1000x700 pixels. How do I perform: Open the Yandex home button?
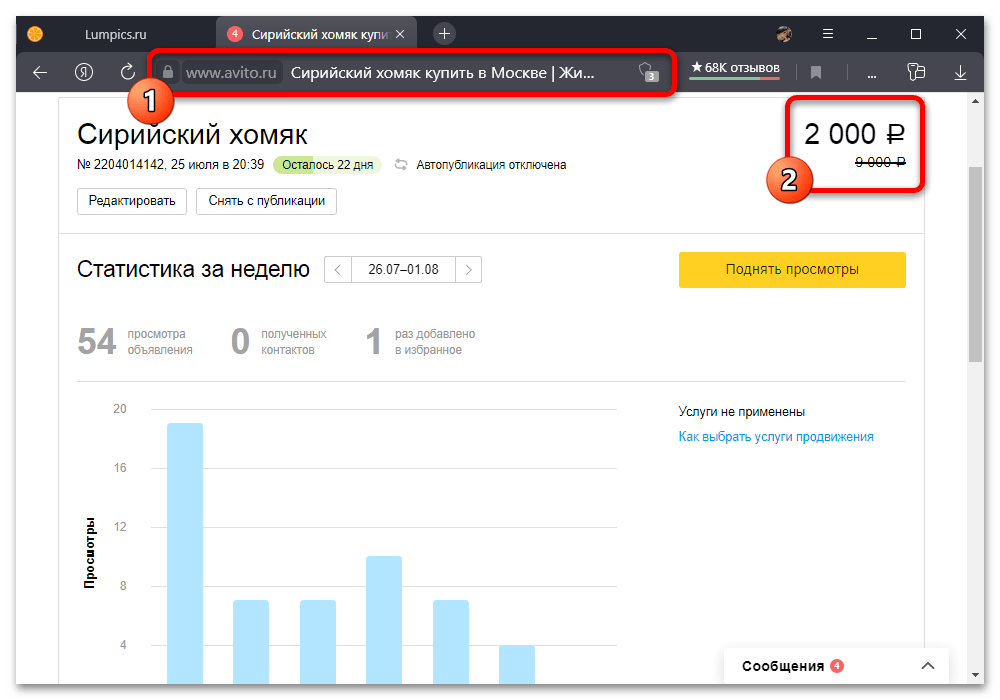click(x=84, y=72)
